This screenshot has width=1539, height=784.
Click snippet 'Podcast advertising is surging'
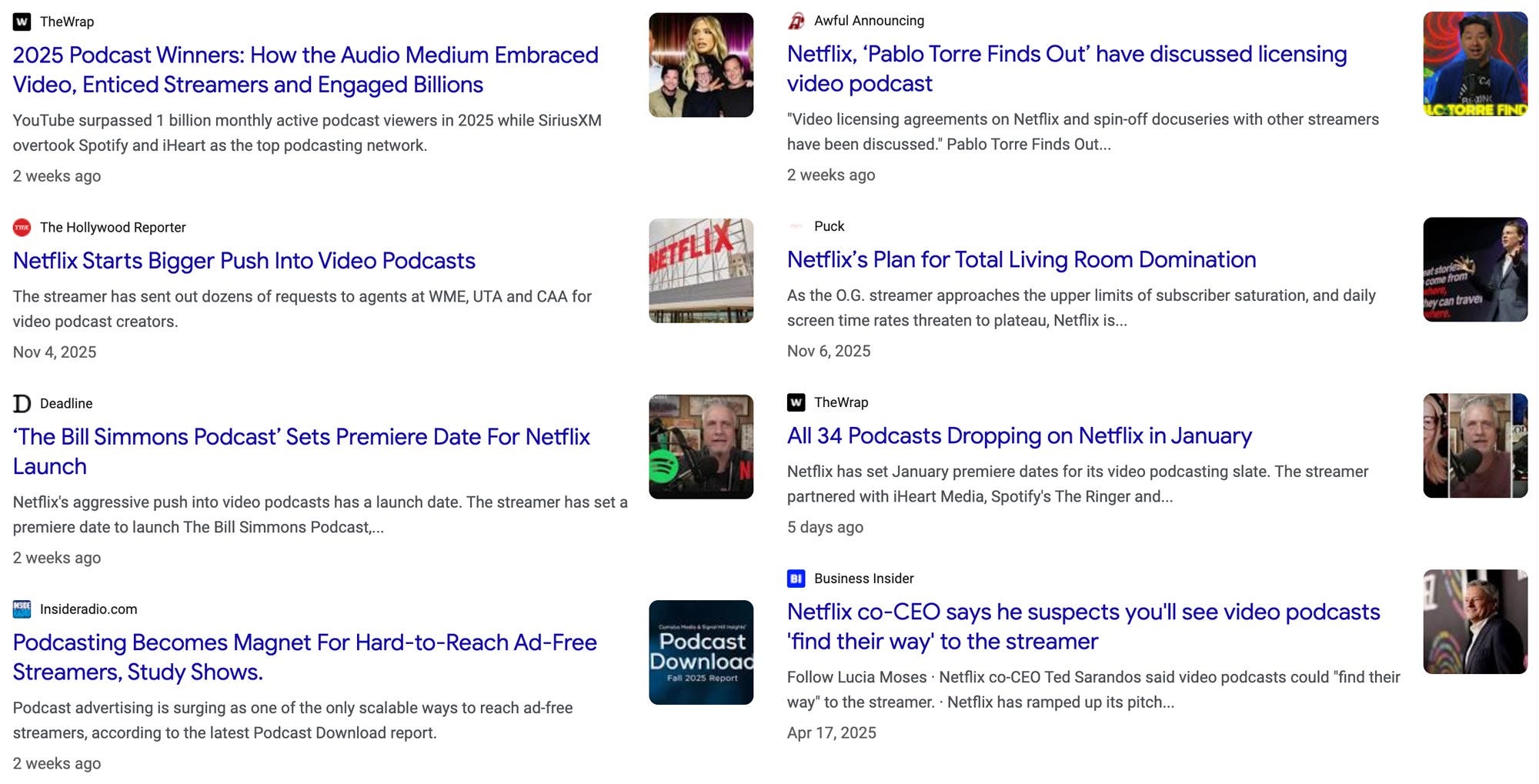point(293,720)
